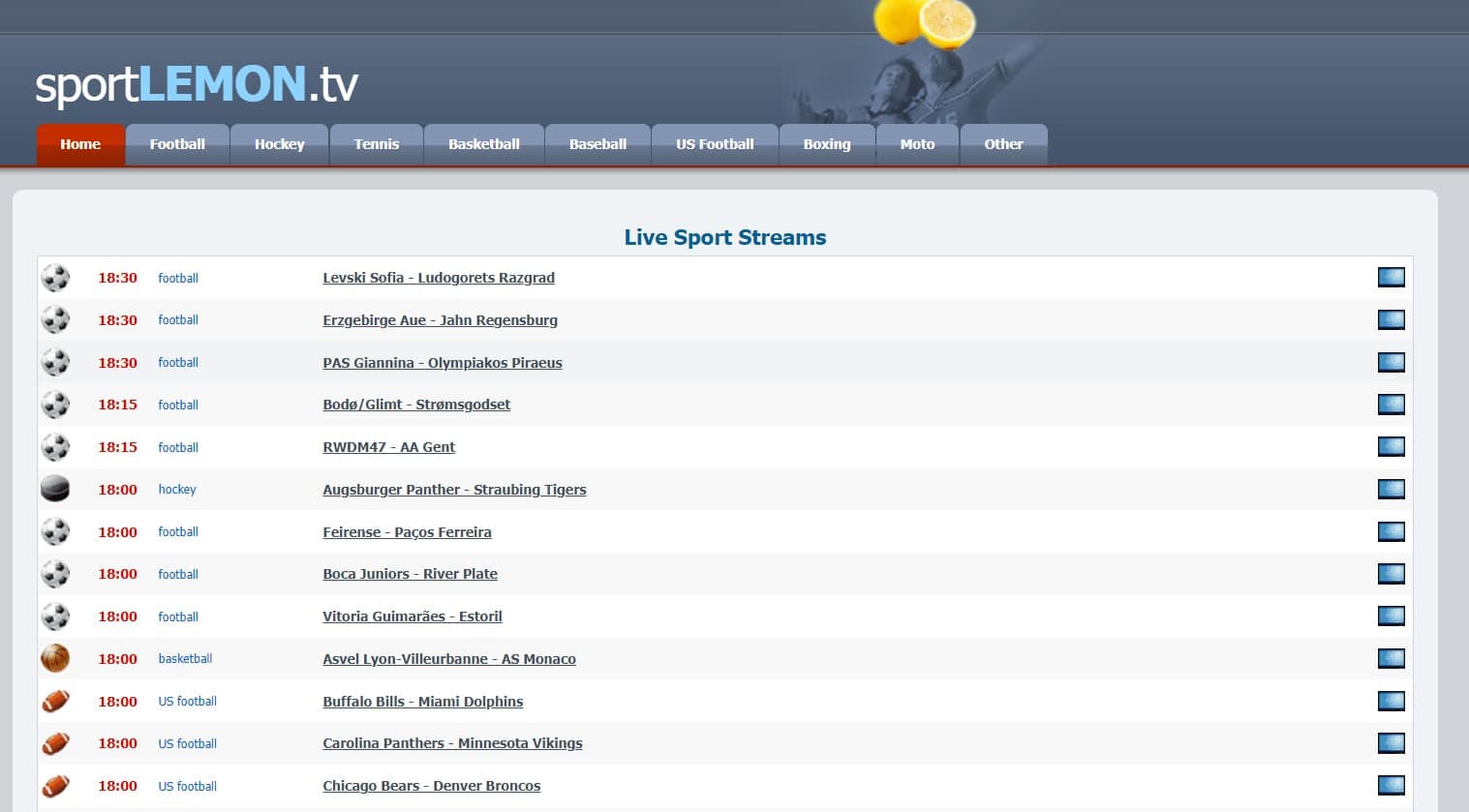The image size is (1469, 812).
Task: Switch to the Football tab
Action: point(177,144)
